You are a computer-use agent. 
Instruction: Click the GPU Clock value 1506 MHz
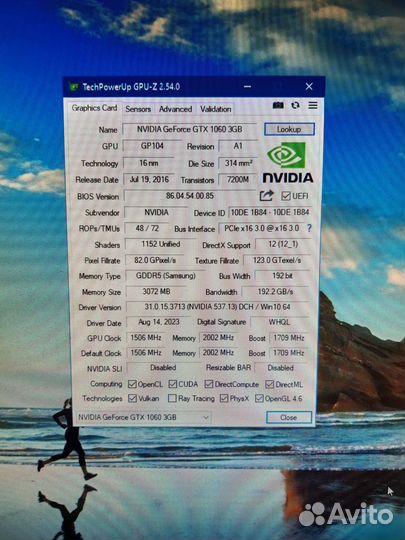(x=146, y=338)
